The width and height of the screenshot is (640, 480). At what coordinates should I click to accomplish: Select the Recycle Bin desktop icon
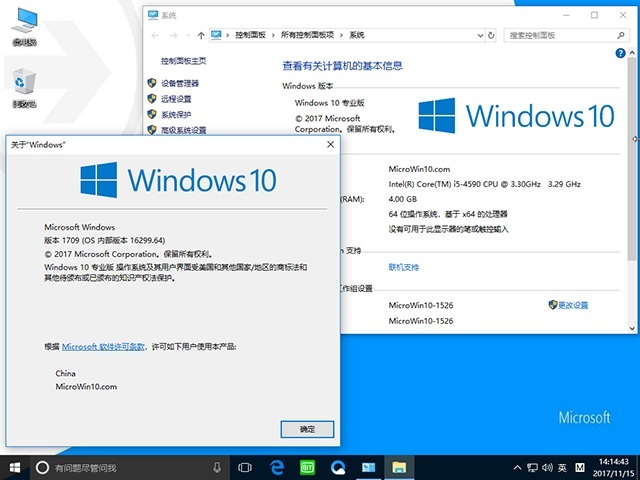click(24, 88)
